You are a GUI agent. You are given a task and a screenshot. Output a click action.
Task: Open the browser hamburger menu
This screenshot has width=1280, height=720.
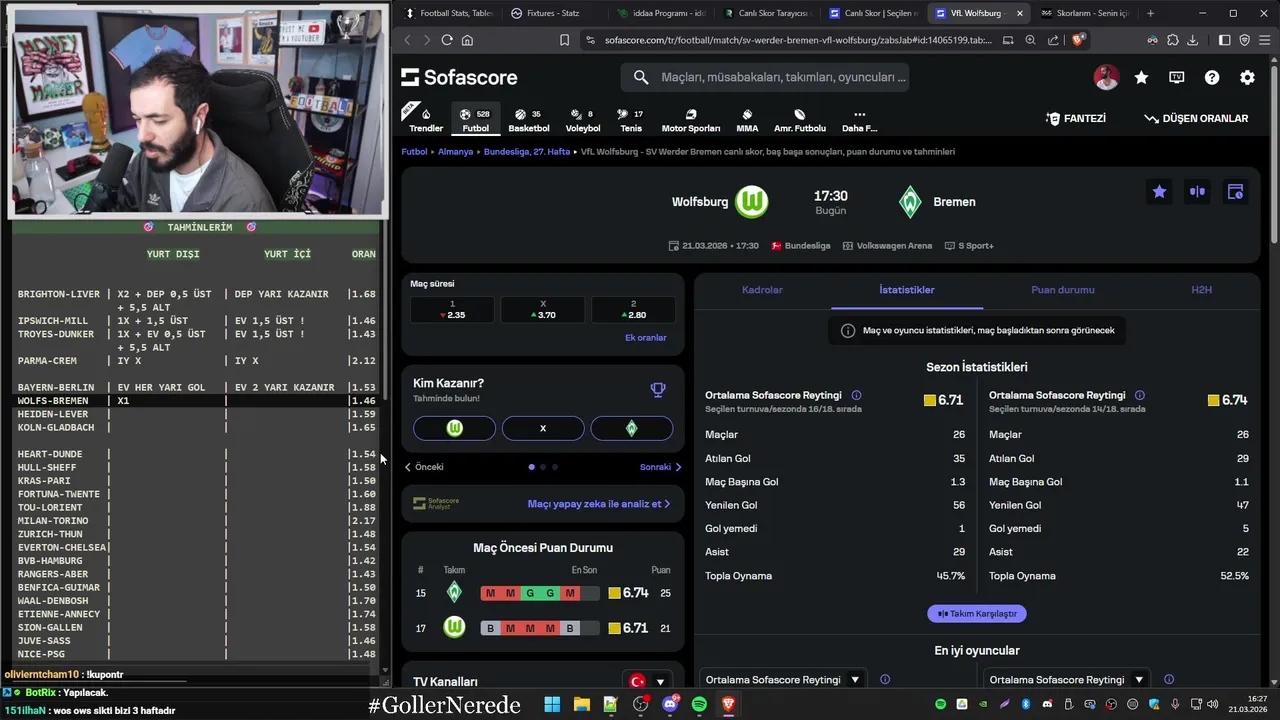[x=1264, y=40]
